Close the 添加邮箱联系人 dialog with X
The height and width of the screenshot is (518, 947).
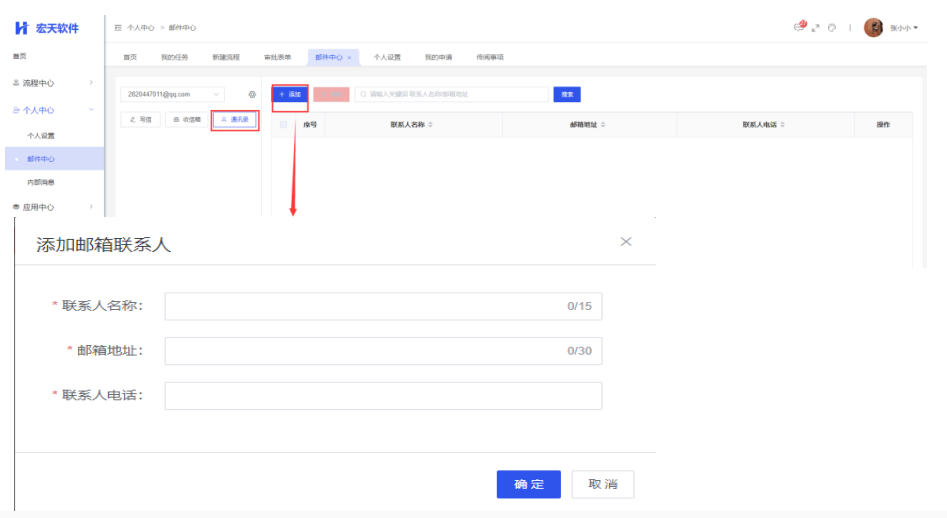[626, 242]
